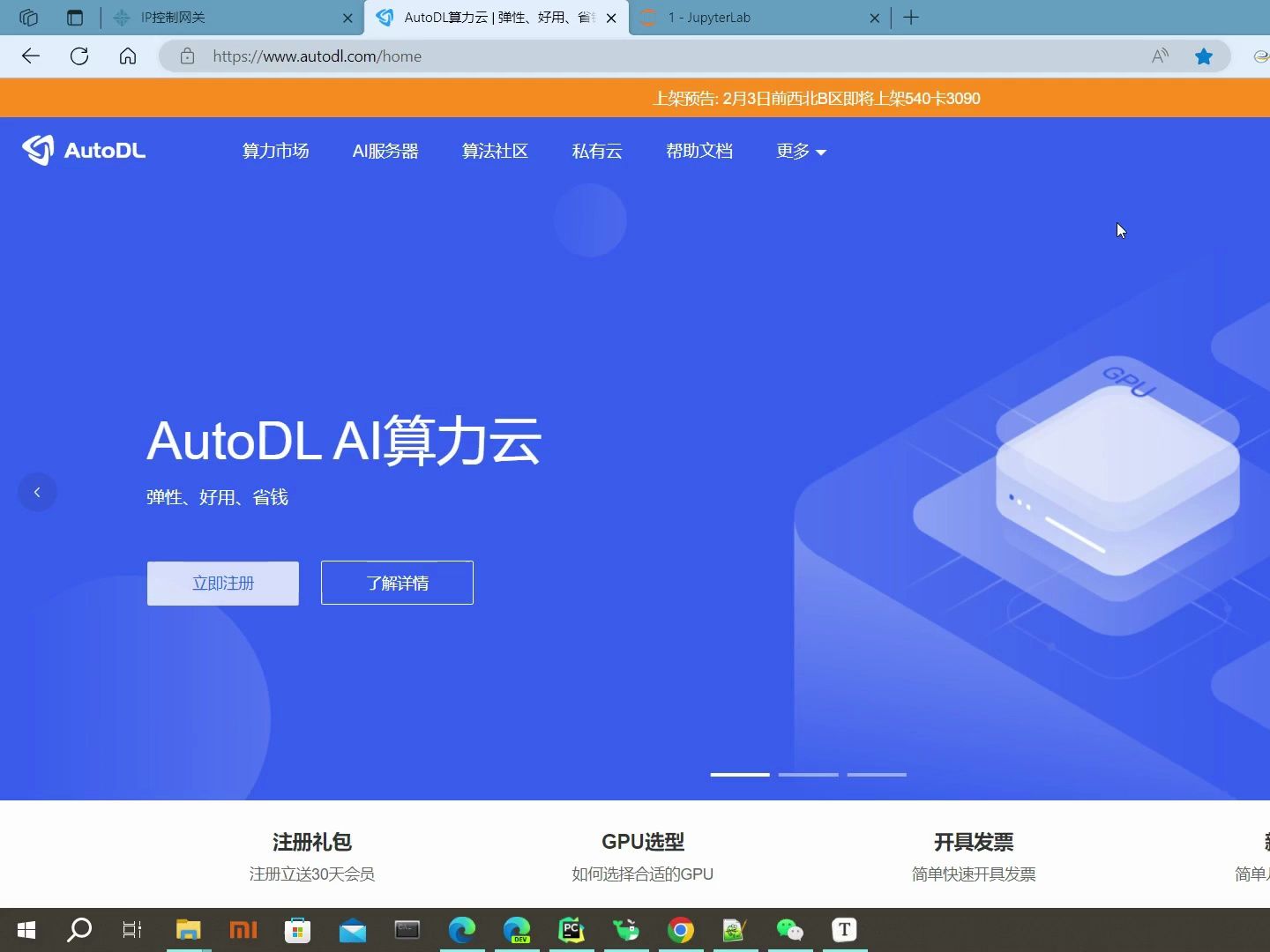Open the AI服务器 page
The height and width of the screenshot is (952, 1270).
pos(385,151)
